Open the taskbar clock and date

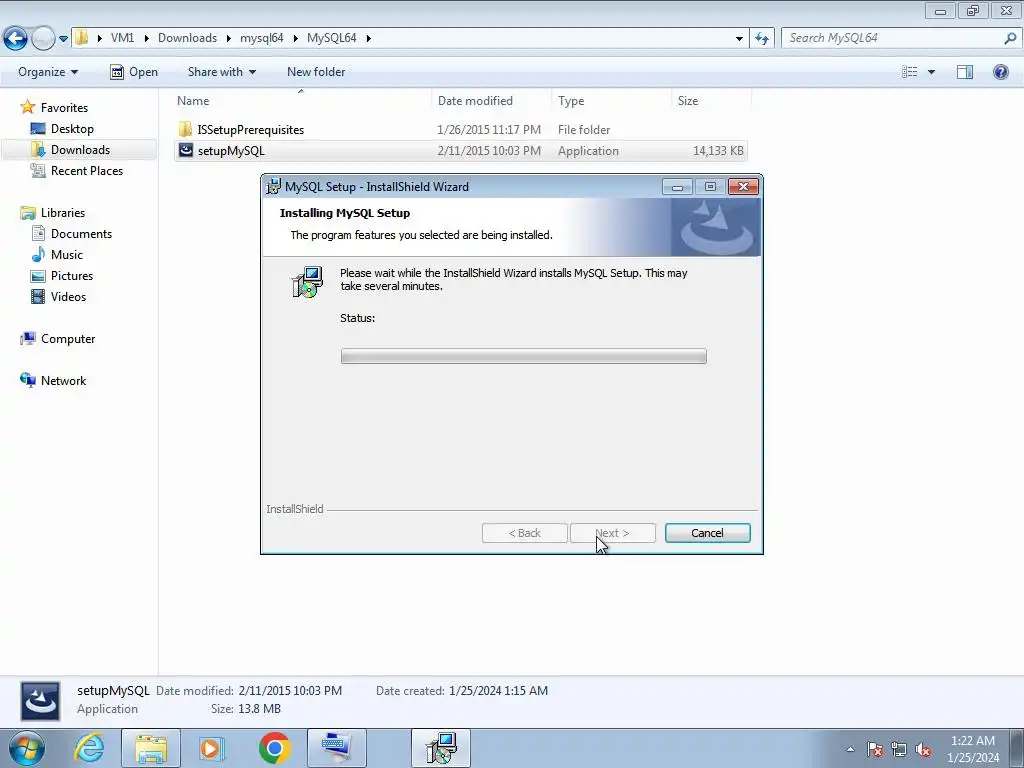[973, 749]
